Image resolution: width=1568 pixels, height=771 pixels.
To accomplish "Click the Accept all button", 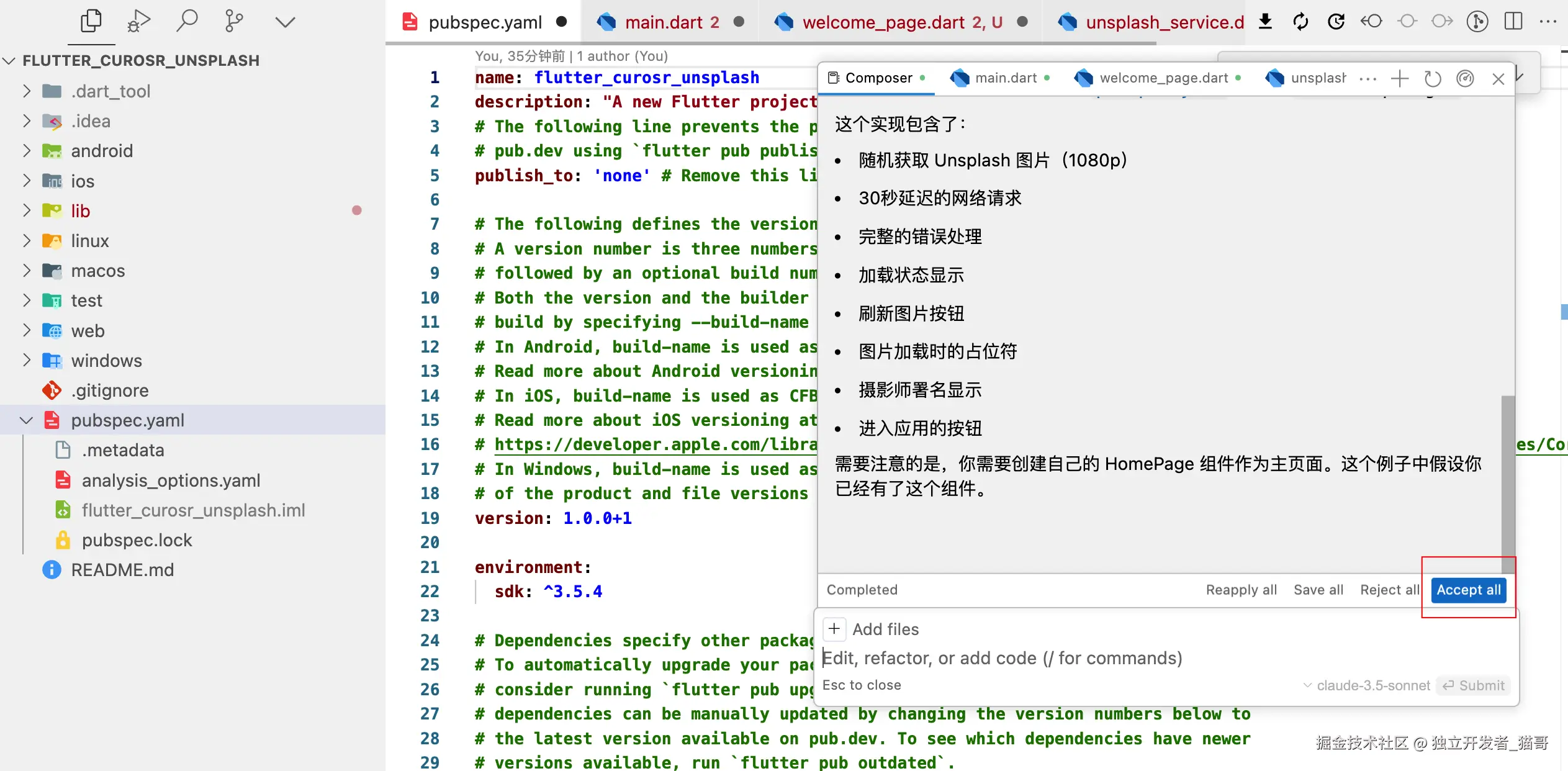I will click(x=1468, y=590).
